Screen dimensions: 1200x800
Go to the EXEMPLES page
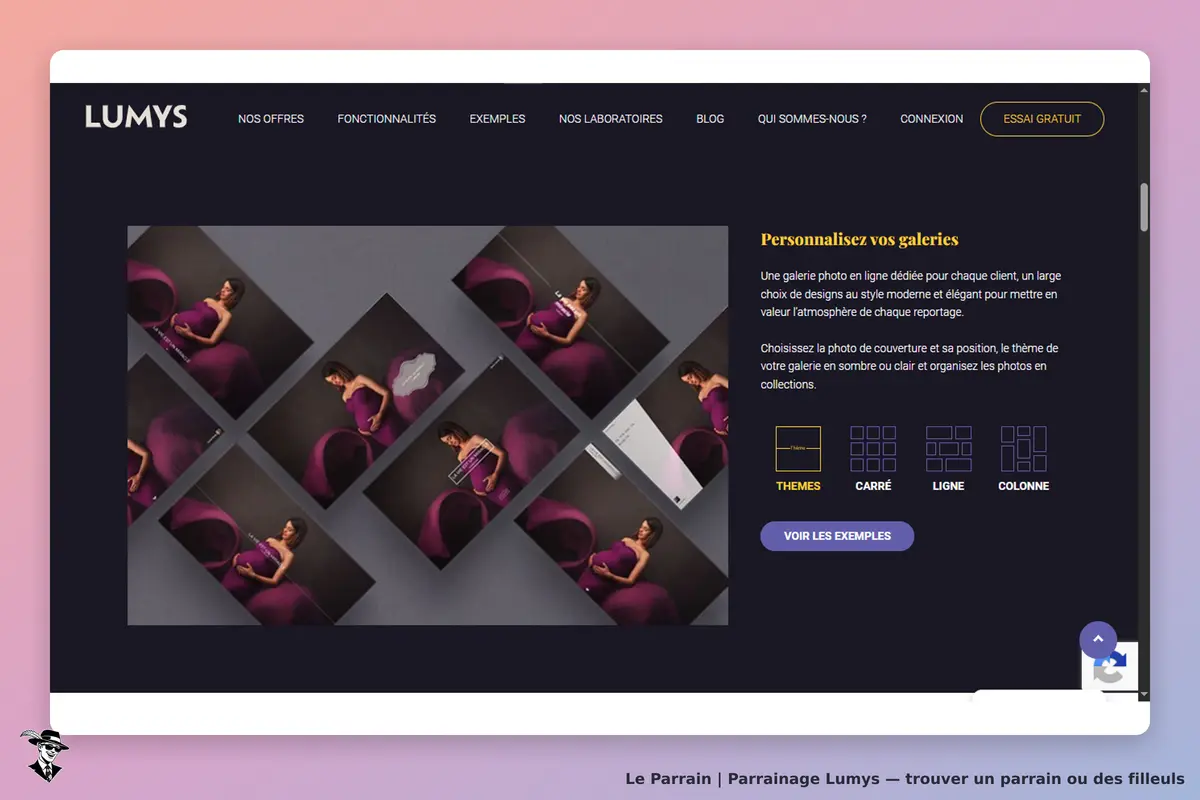point(498,119)
